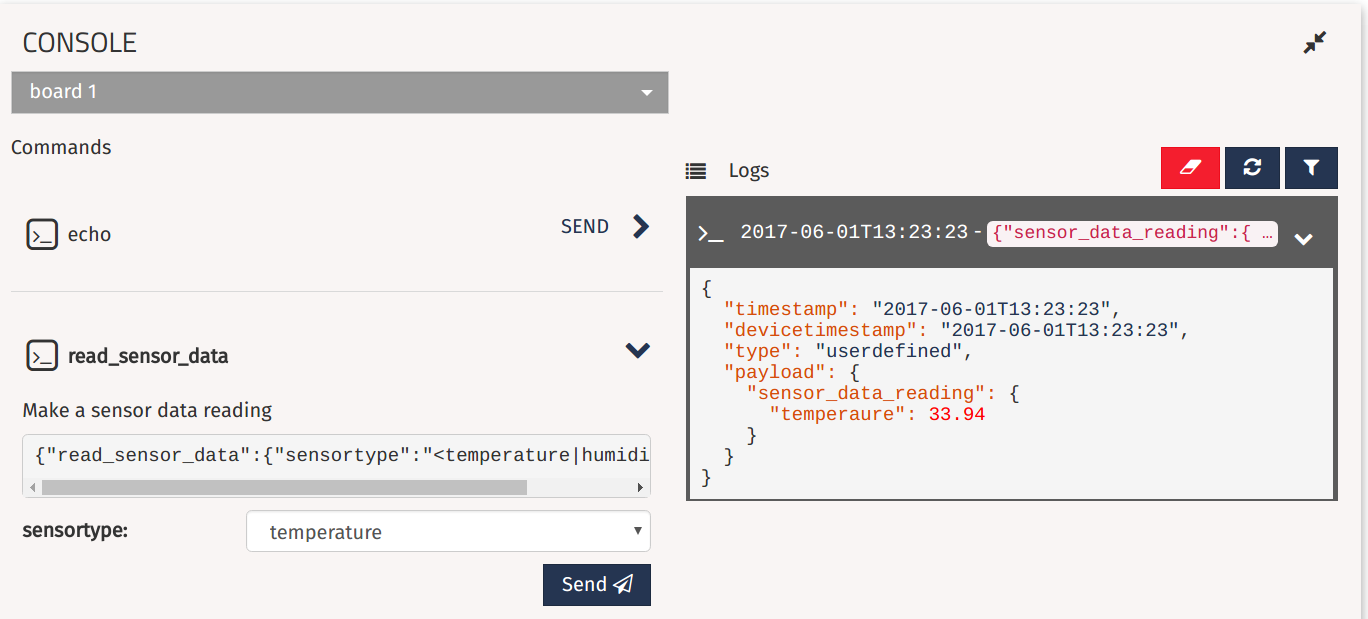This screenshot has width=1368, height=619.
Task: Click the log entry prompt icon
Action: (x=710, y=234)
